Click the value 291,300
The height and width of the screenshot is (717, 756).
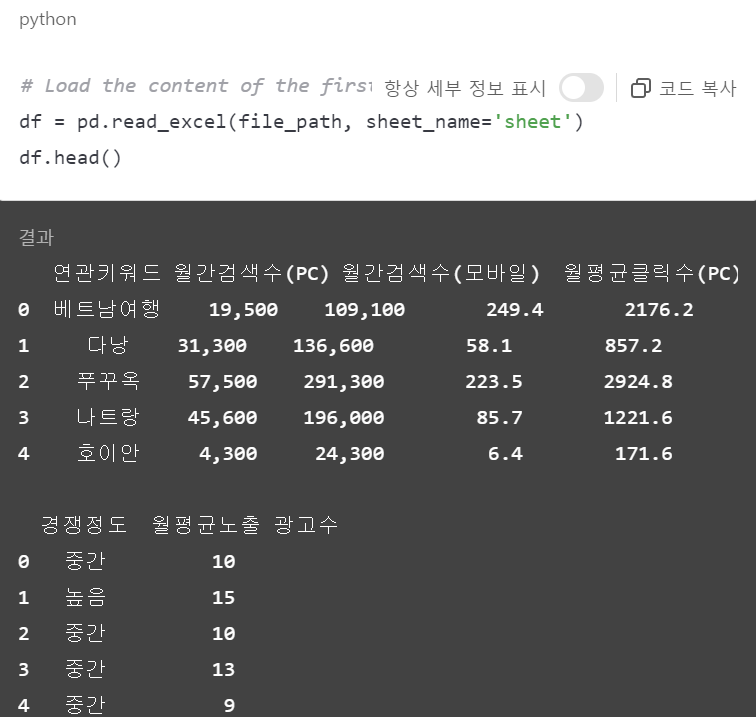click(x=344, y=382)
